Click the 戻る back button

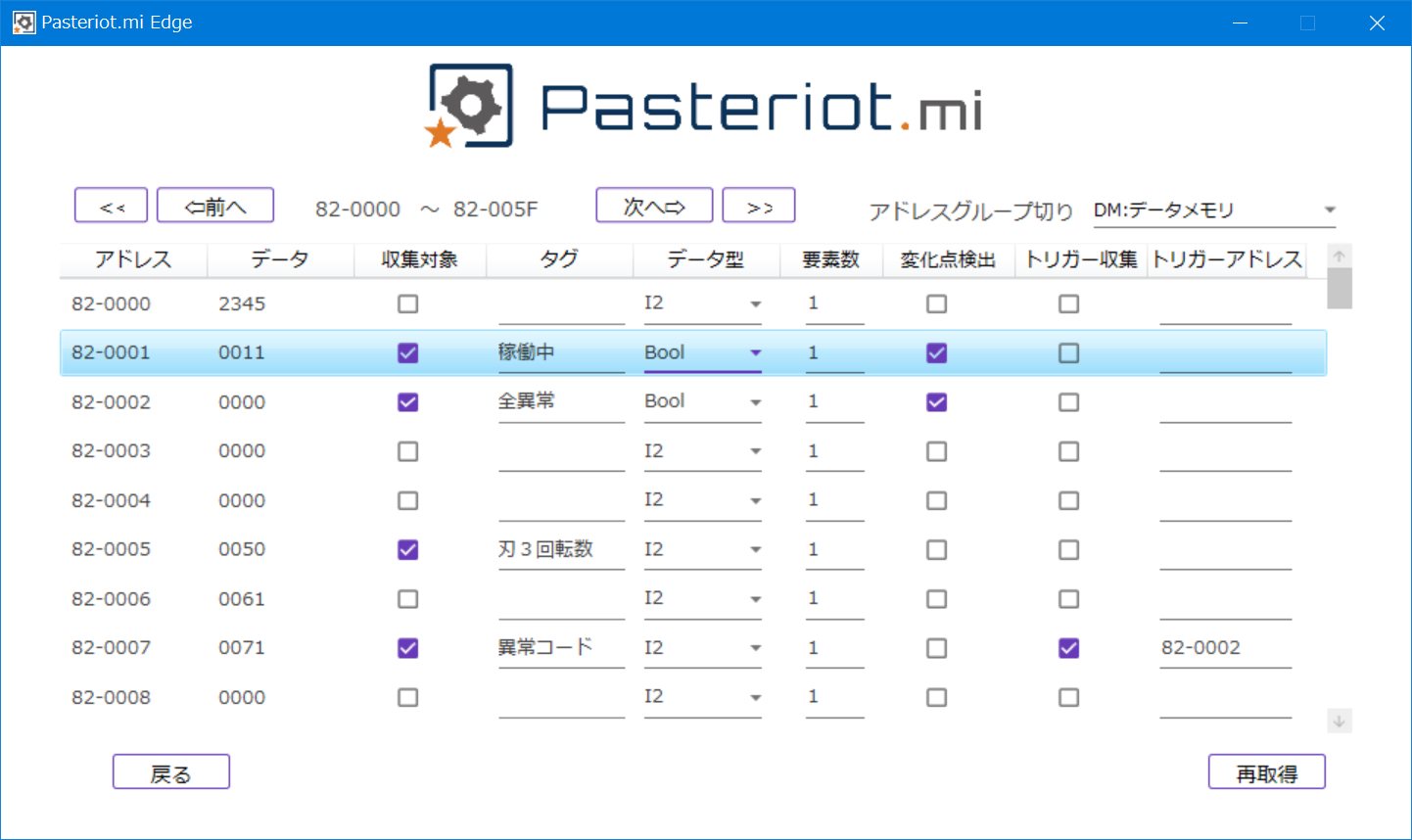pyautogui.click(x=171, y=771)
